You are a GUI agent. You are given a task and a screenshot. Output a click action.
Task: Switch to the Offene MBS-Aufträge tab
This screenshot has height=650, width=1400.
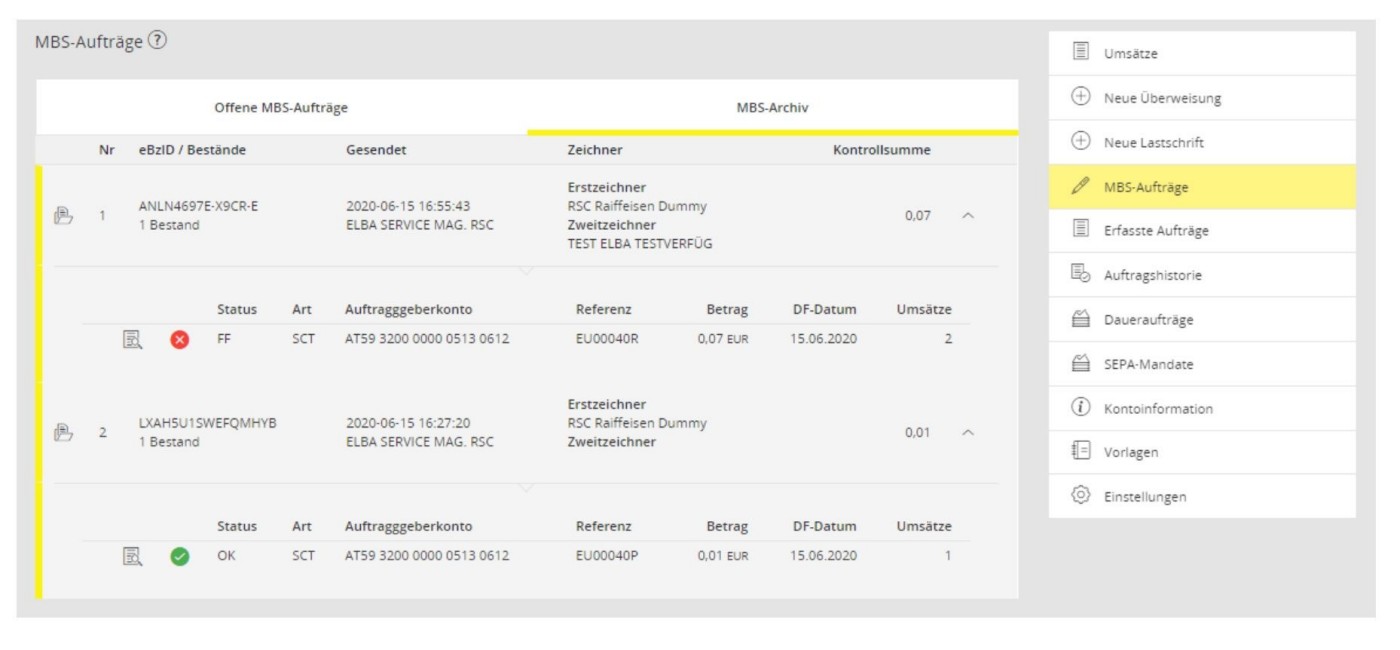click(281, 107)
